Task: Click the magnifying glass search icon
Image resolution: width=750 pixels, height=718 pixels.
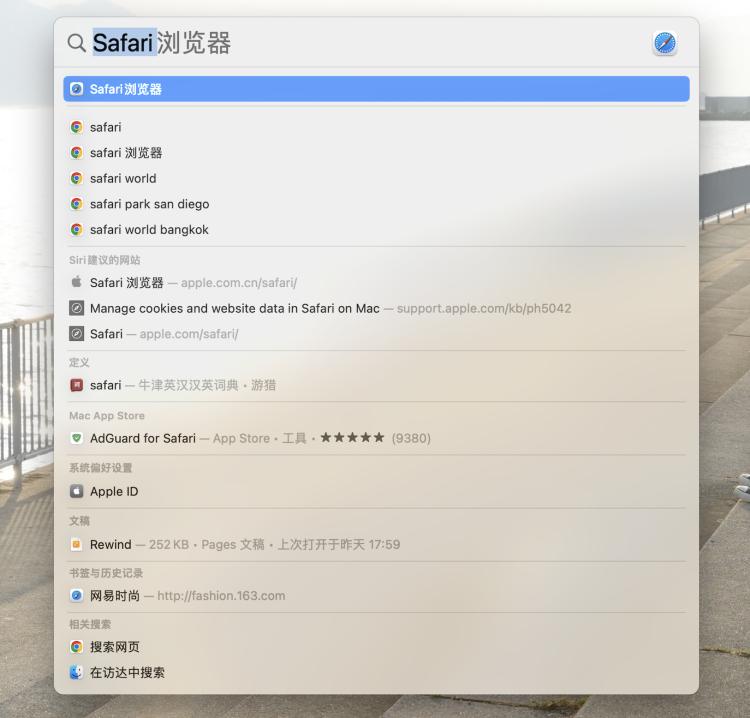Action: [x=77, y=43]
